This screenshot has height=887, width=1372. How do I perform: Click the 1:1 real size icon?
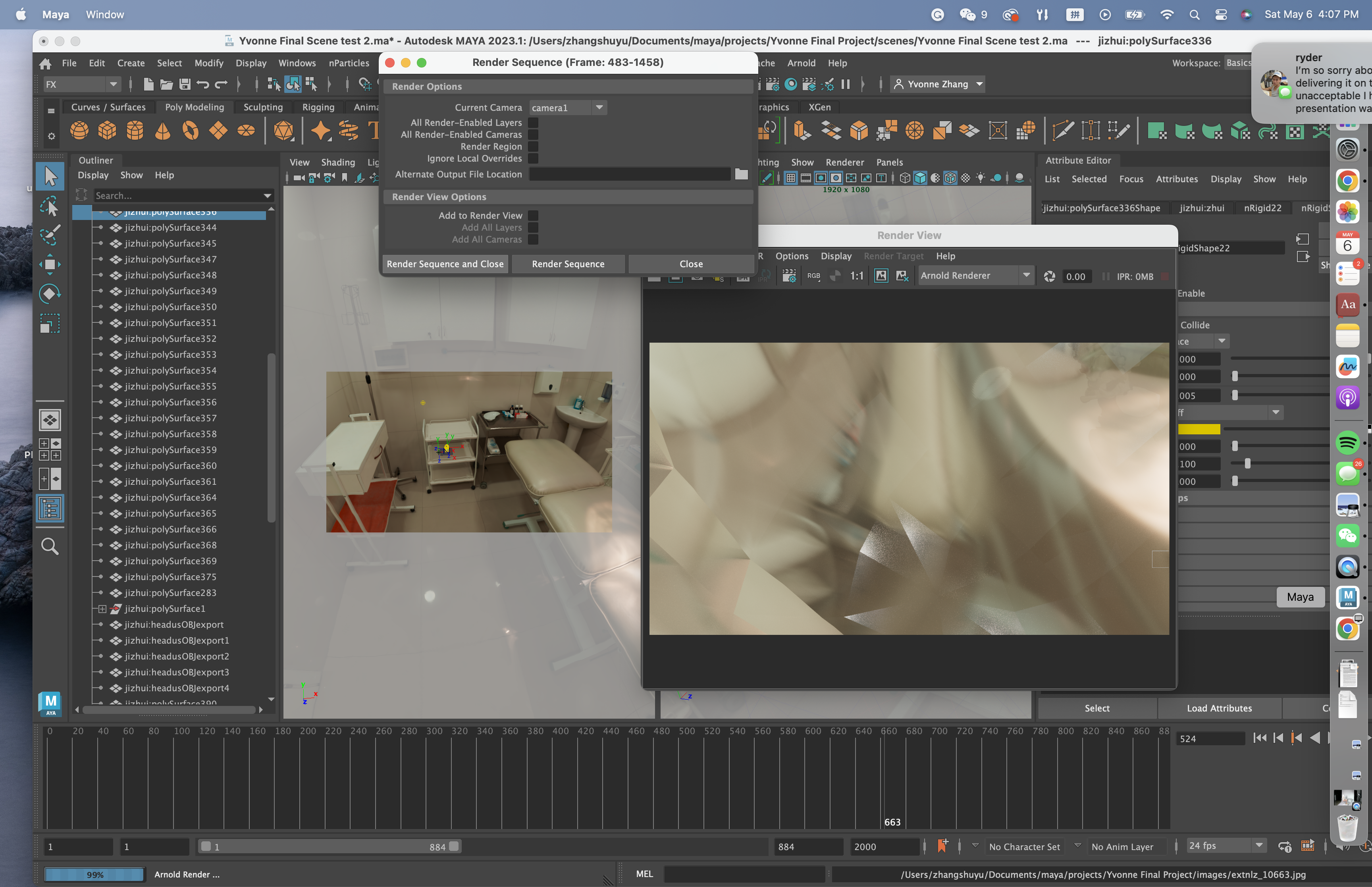[x=857, y=276]
